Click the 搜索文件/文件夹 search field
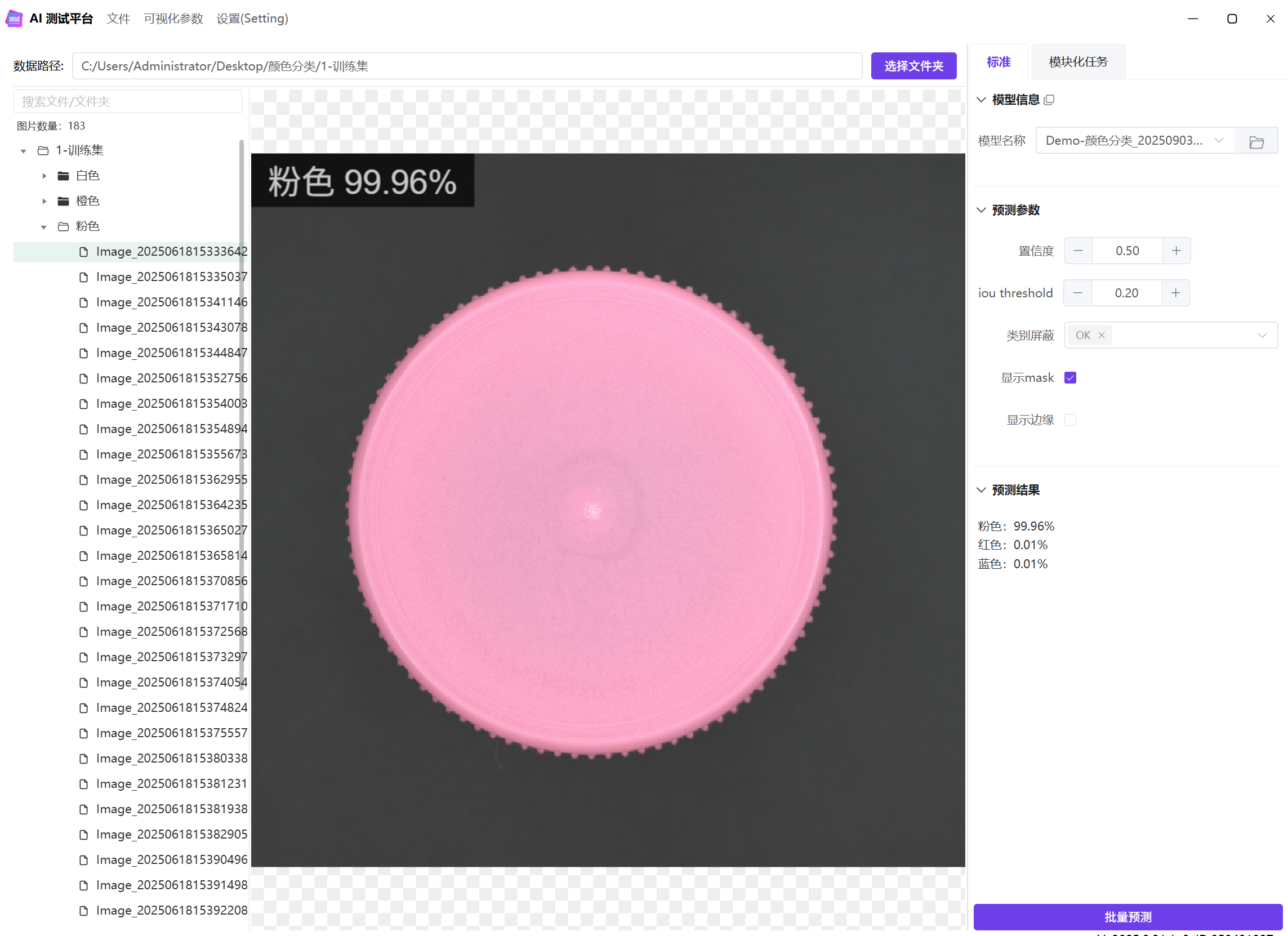Image resolution: width=1288 pixels, height=936 pixels. (x=128, y=102)
